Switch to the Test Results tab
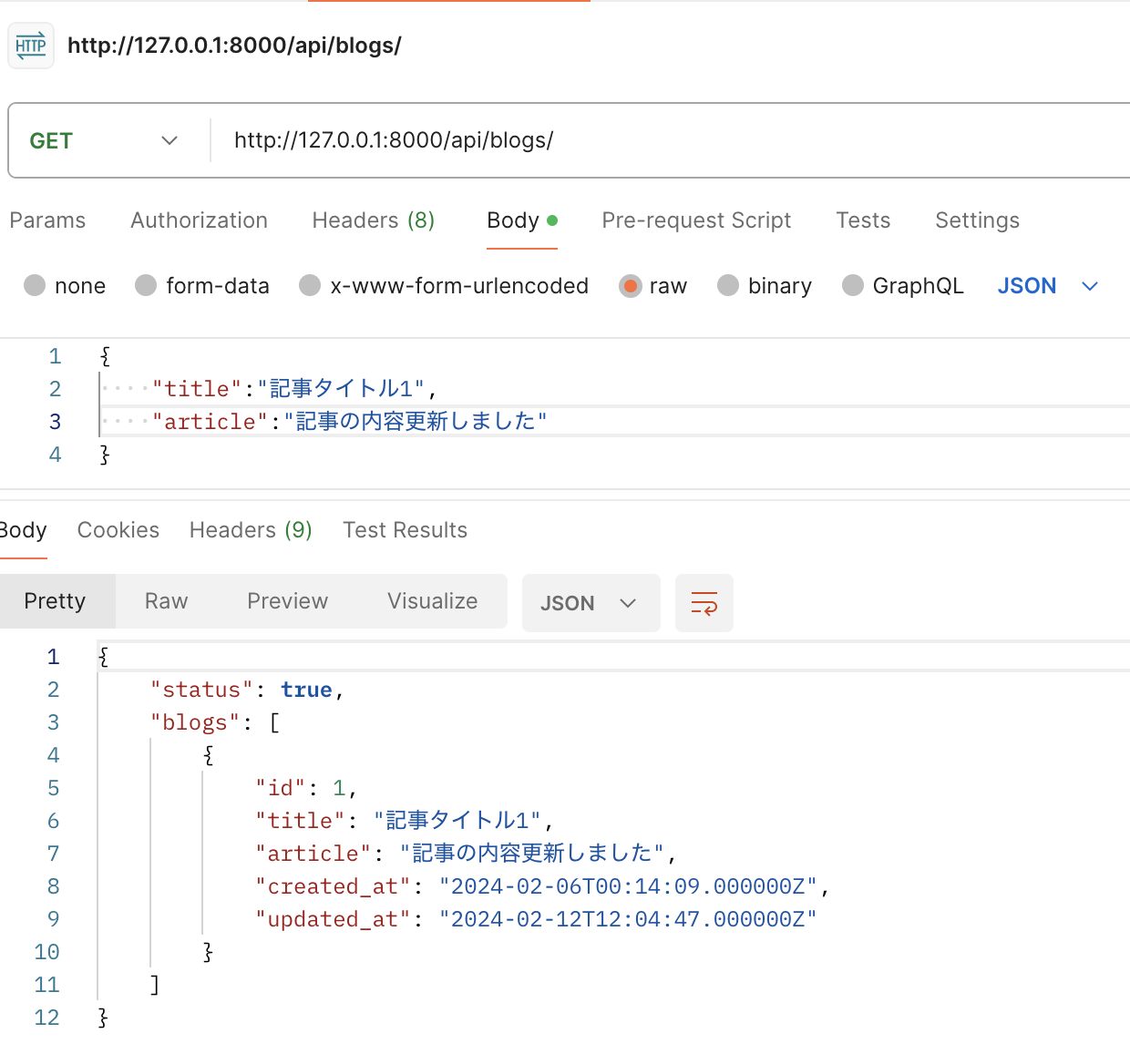The image size is (1130, 1064). 405,530
